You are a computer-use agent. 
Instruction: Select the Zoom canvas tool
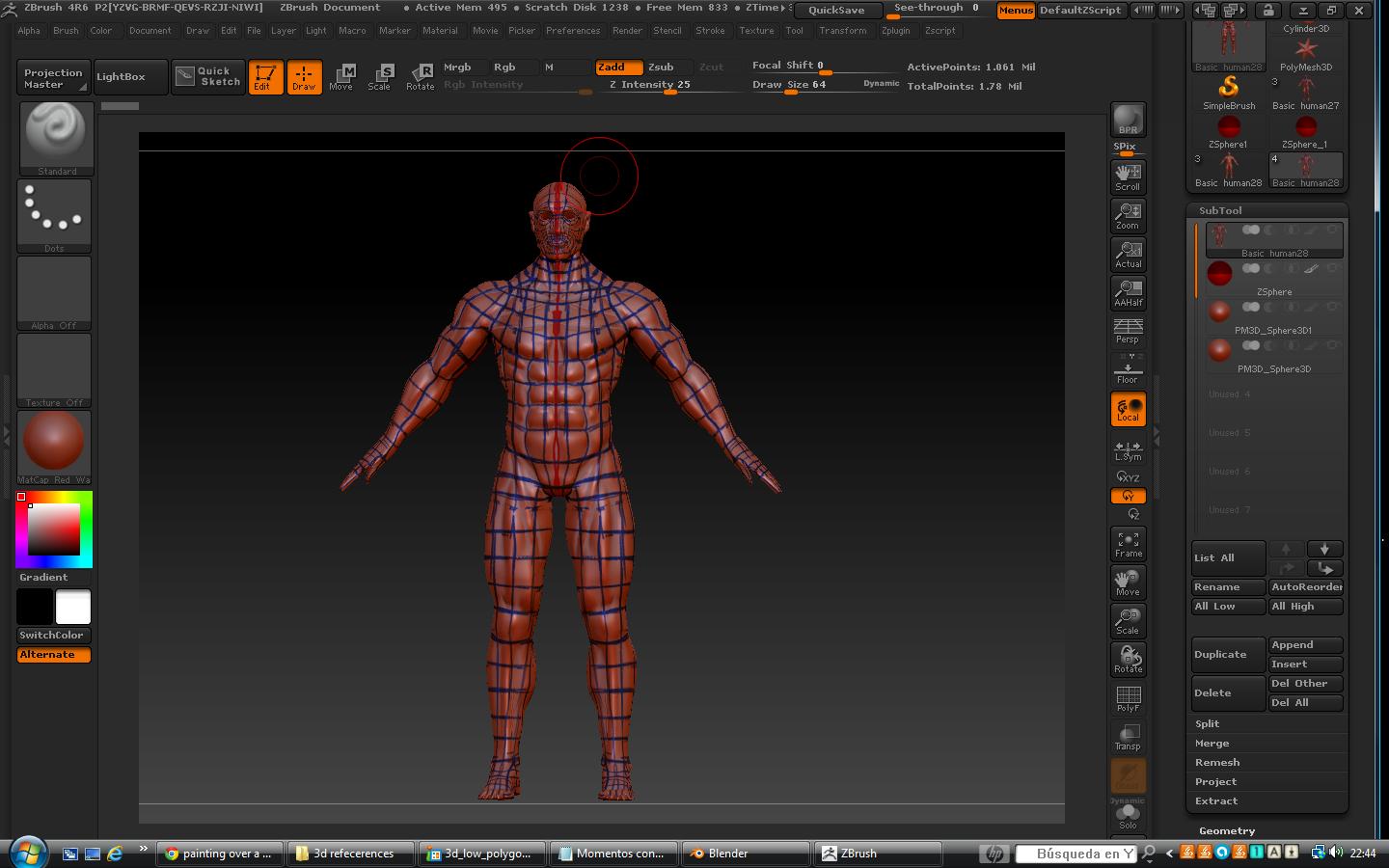point(1128,215)
